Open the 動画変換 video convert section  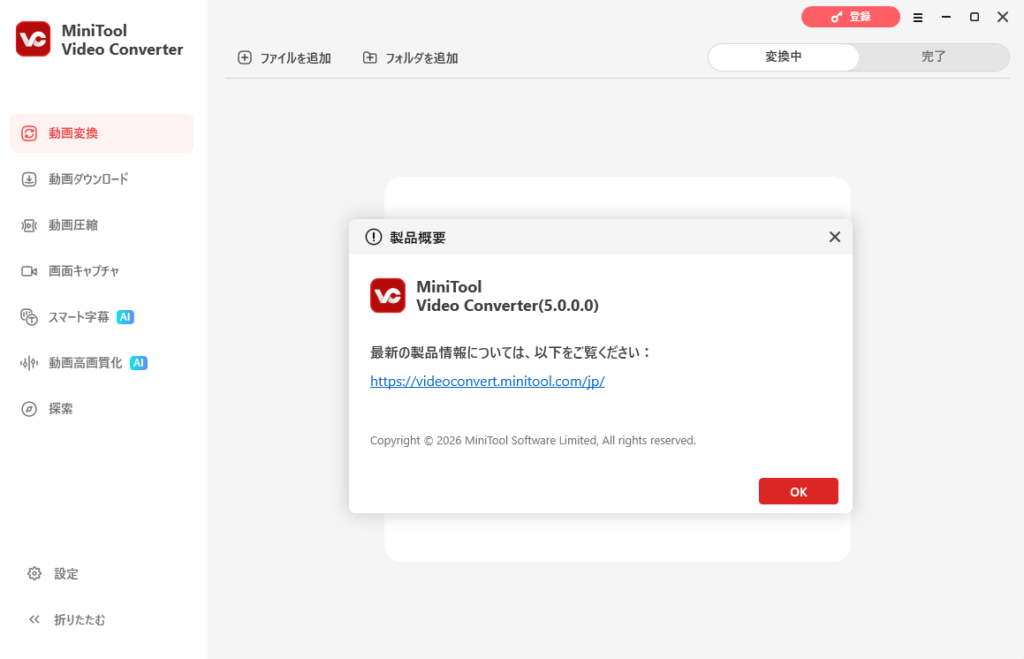click(x=101, y=133)
